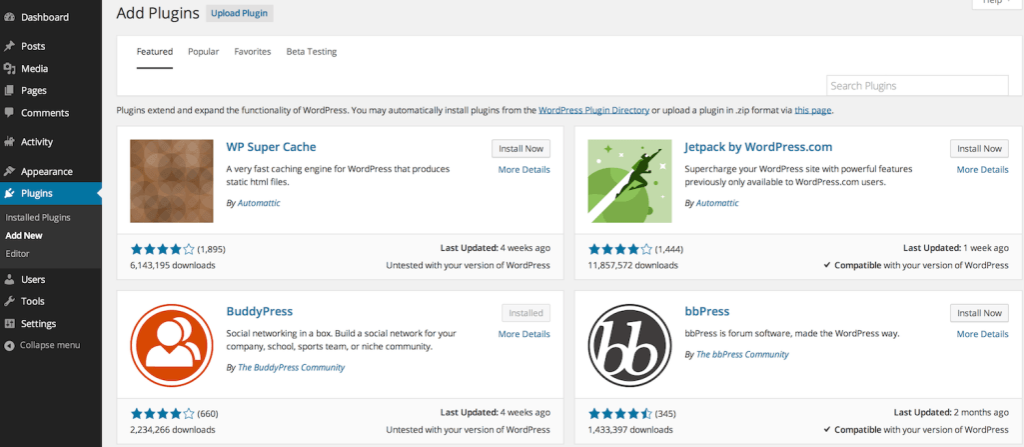Open the WP Super Cache title link
Screen dimensions: 1024x447
pyautogui.click(x=271, y=147)
